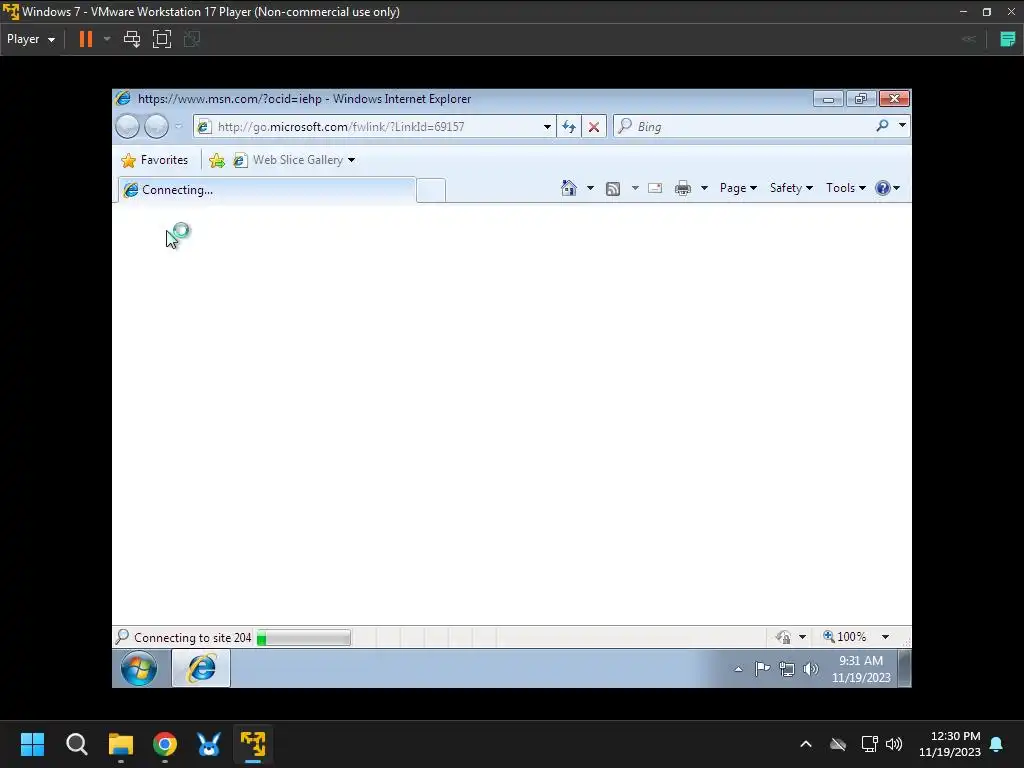This screenshot has width=1024, height=768.
Task: Expand the security zone dropdown arrow
Action: [803, 637]
